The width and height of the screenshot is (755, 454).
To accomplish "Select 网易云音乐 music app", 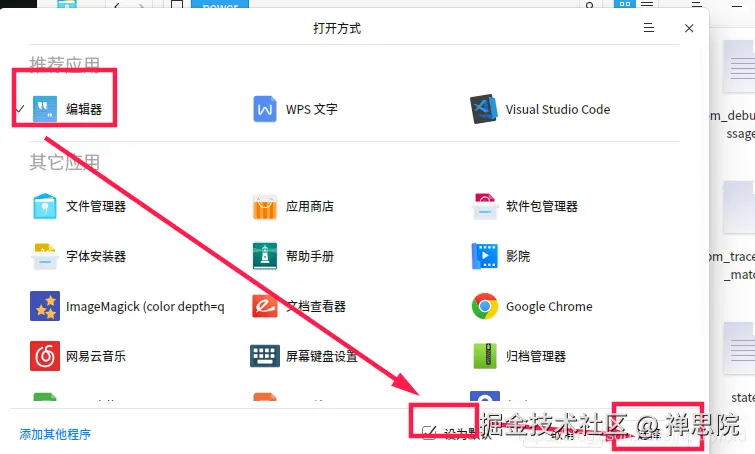I will tap(78, 356).
